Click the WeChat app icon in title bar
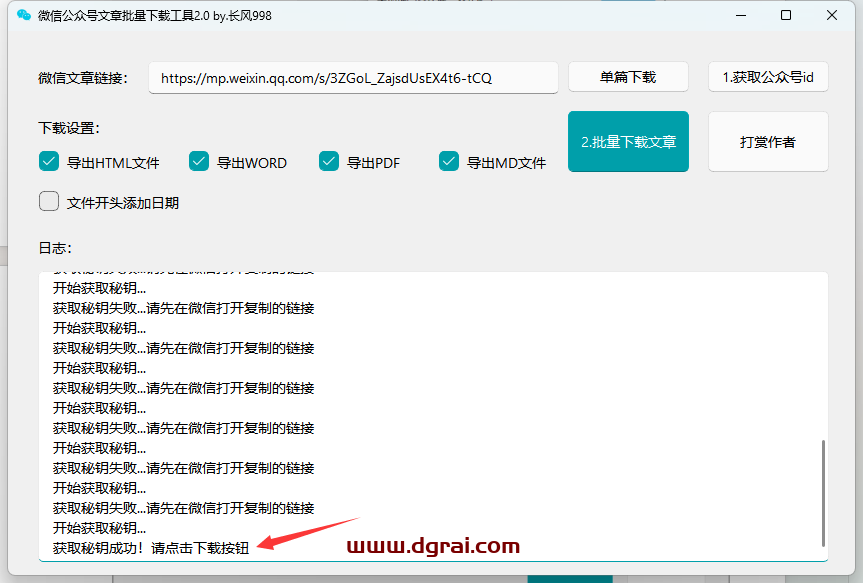Image resolution: width=863 pixels, height=583 pixels. click(x=24, y=15)
